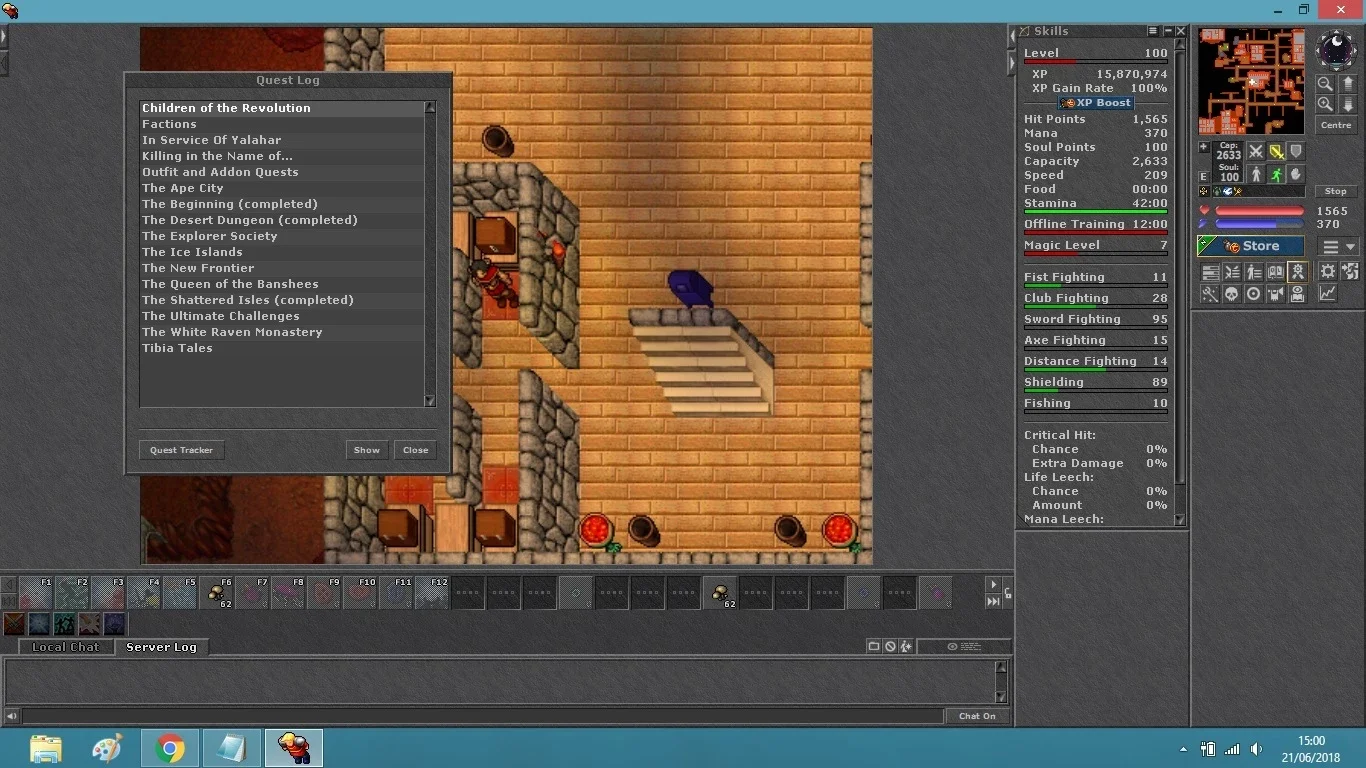Move minimap one floor down

click(x=1347, y=104)
